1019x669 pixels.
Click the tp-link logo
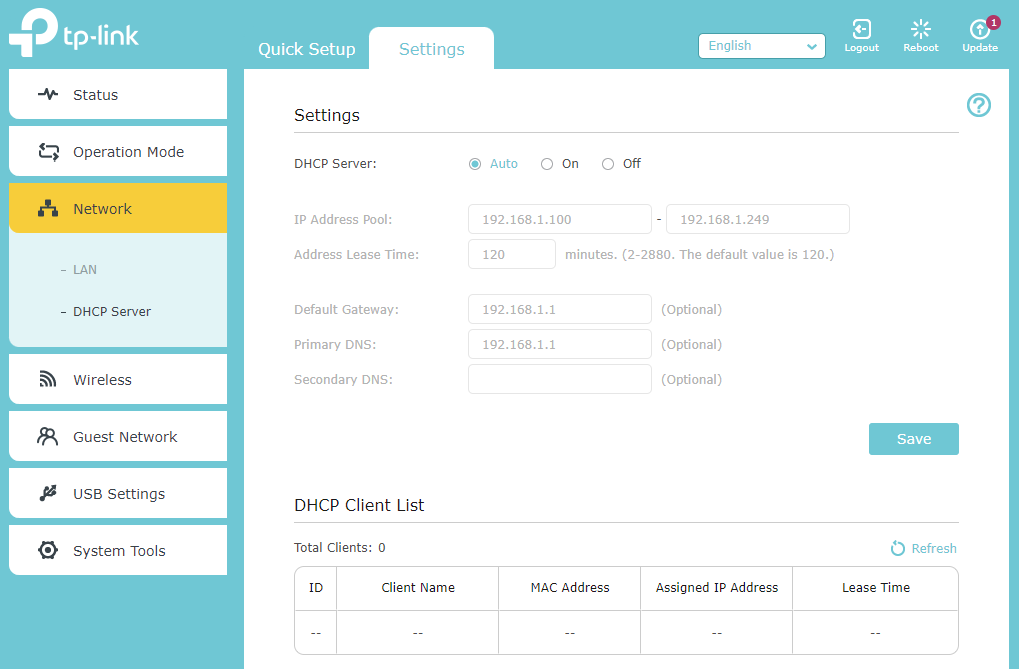pos(73,33)
